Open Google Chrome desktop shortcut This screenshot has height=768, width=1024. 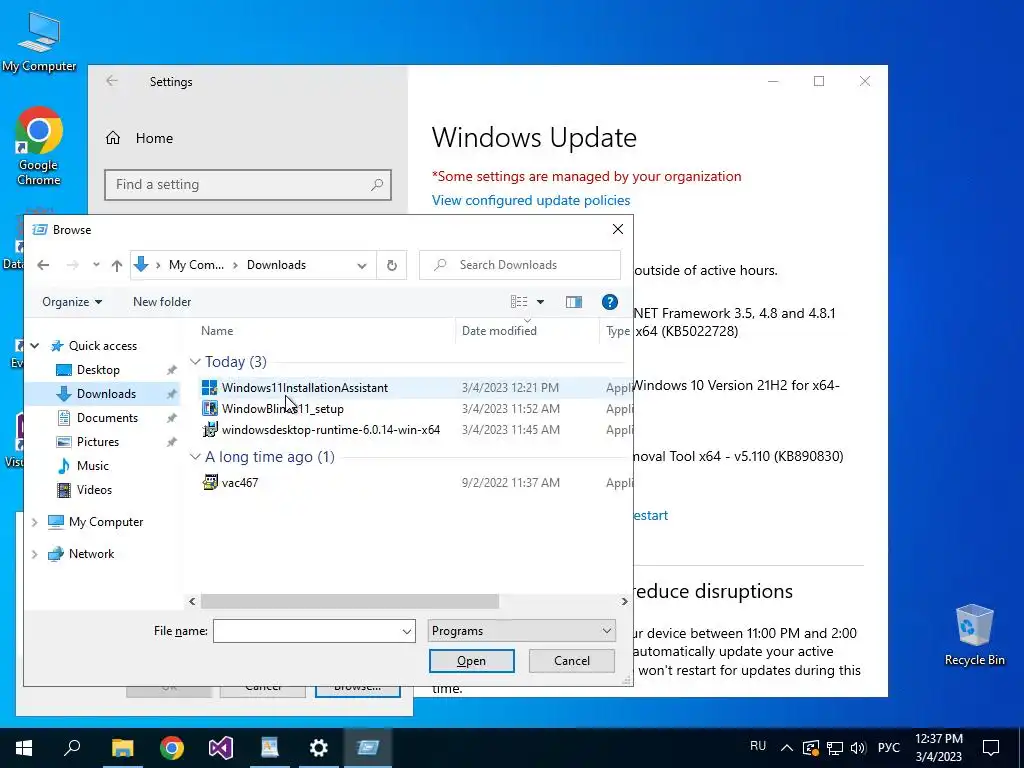tap(39, 146)
